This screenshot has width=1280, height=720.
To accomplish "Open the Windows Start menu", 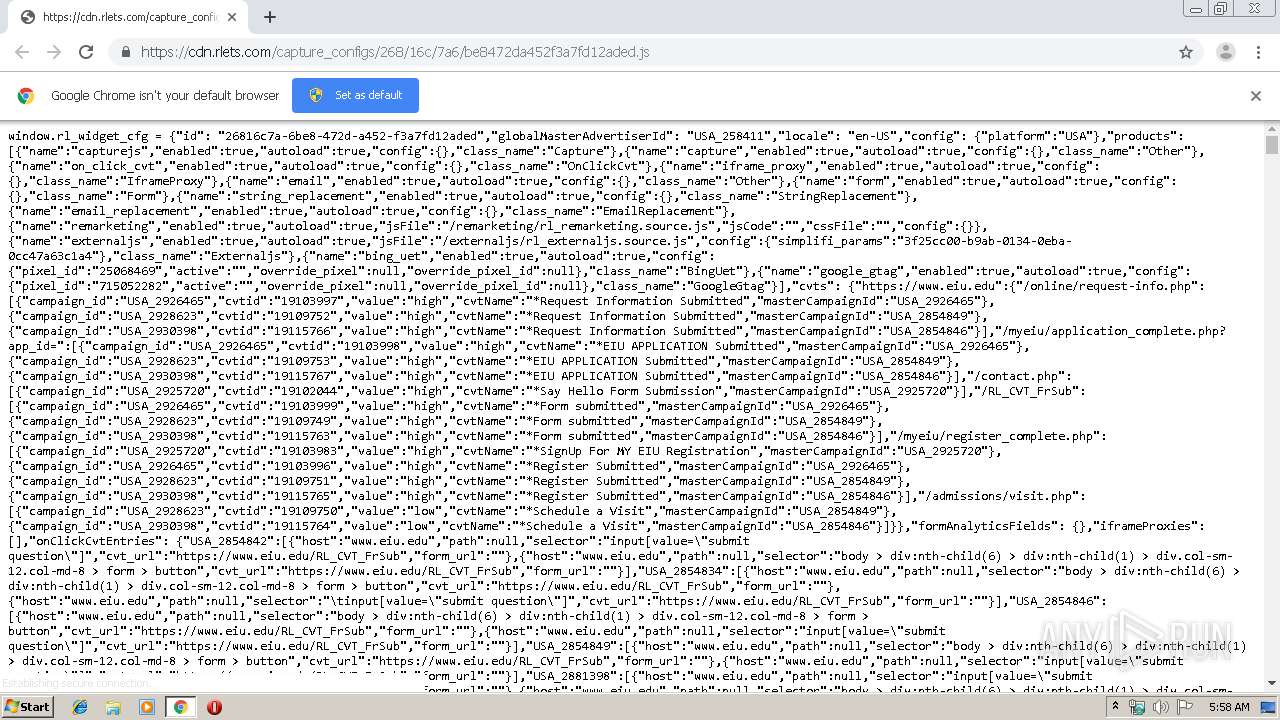I will [x=27, y=706].
